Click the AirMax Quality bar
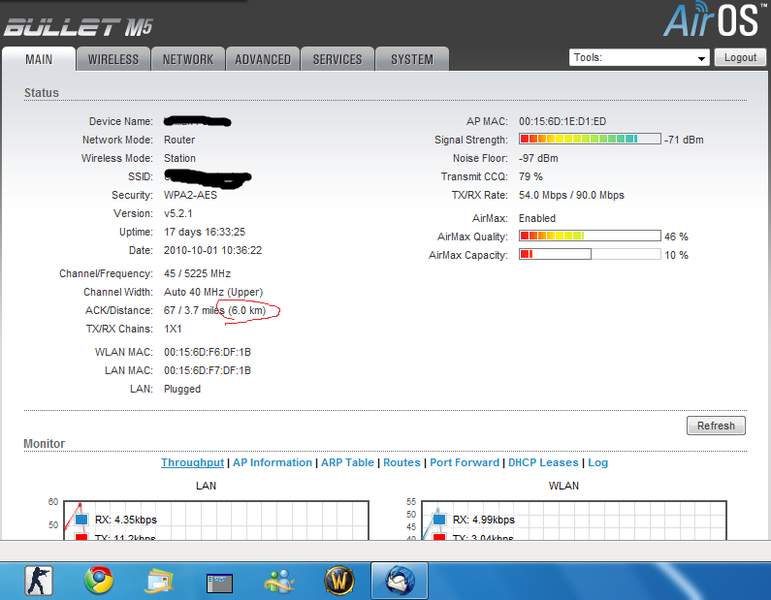The image size is (771, 600). click(590, 236)
